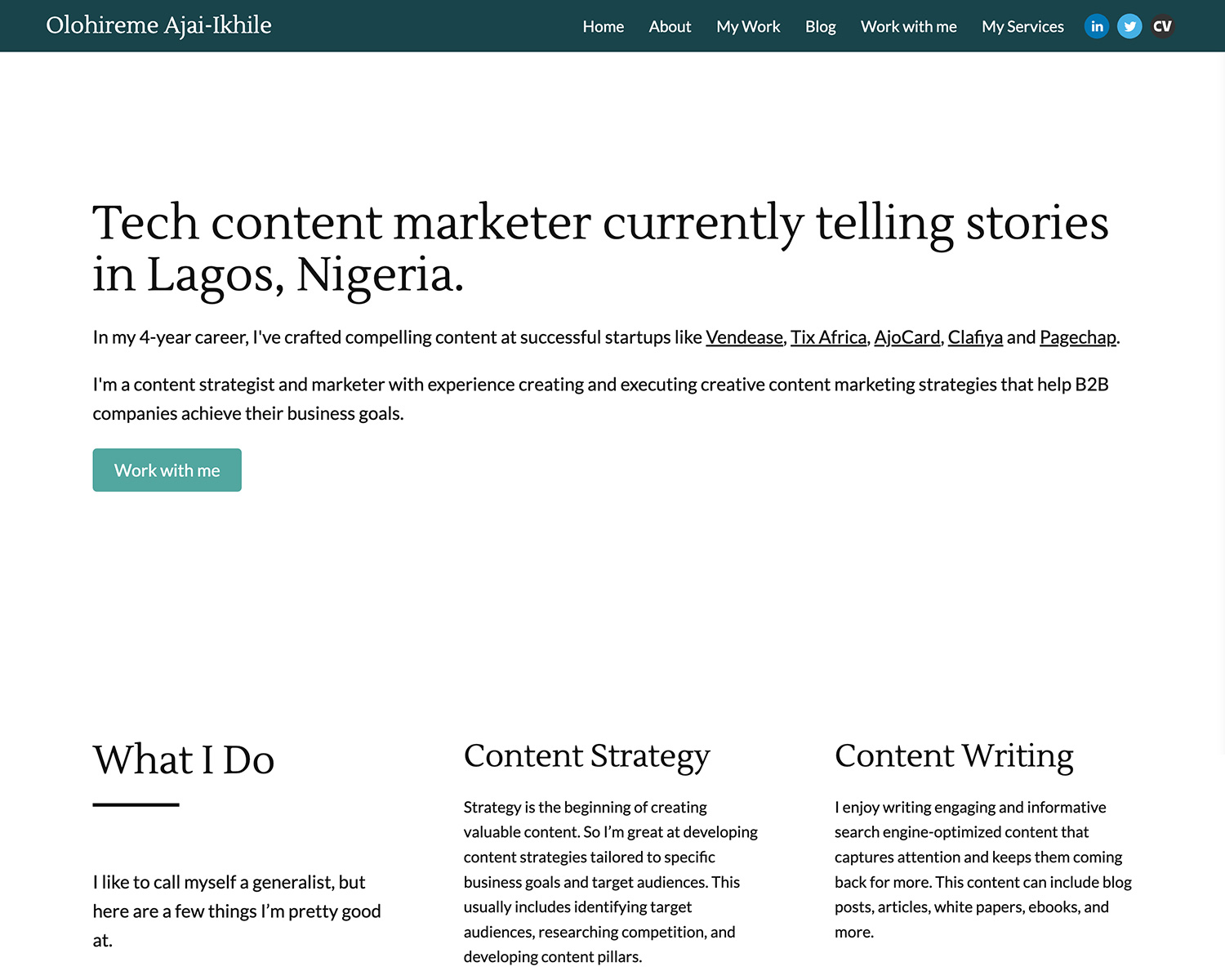Click the Content Writing section title
Image resolution: width=1225 pixels, height=980 pixels.
pyautogui.click(x=954, y=756)
